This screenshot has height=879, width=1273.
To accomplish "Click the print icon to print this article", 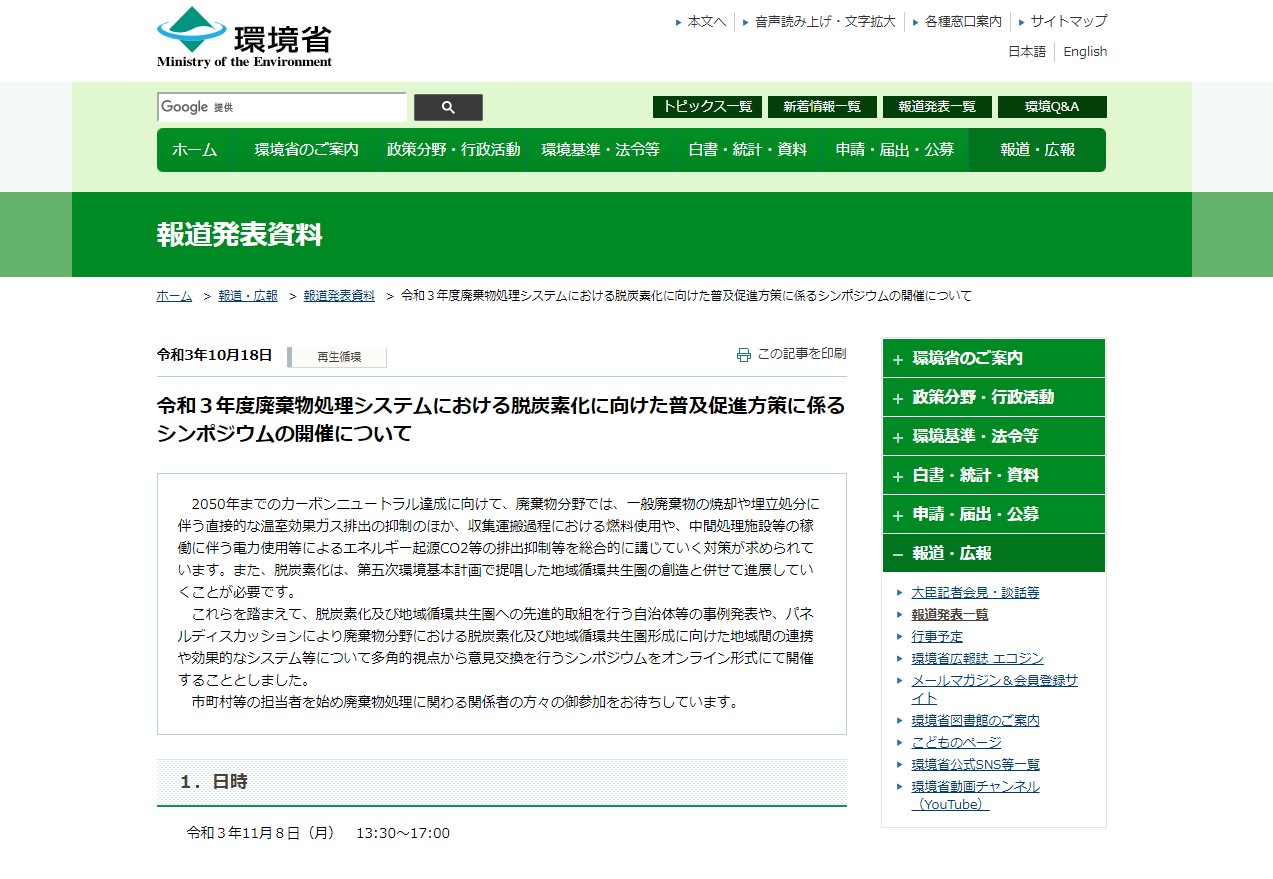I will coord(742,353).
